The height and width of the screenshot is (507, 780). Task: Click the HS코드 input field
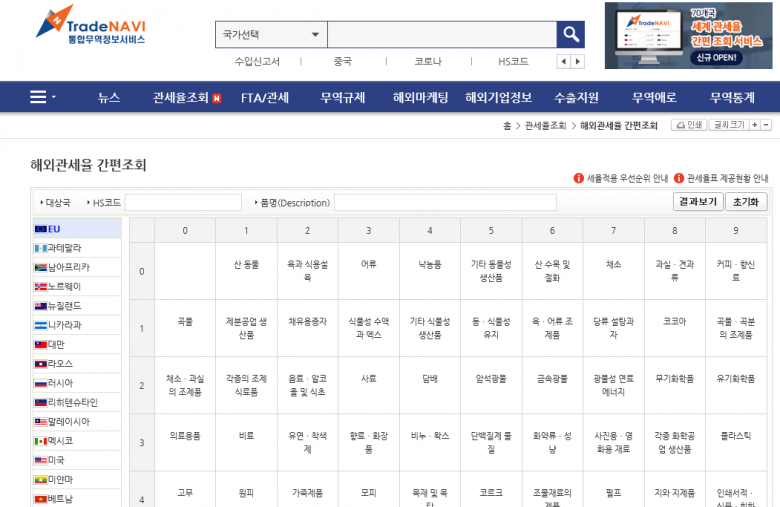pos(183,203)
